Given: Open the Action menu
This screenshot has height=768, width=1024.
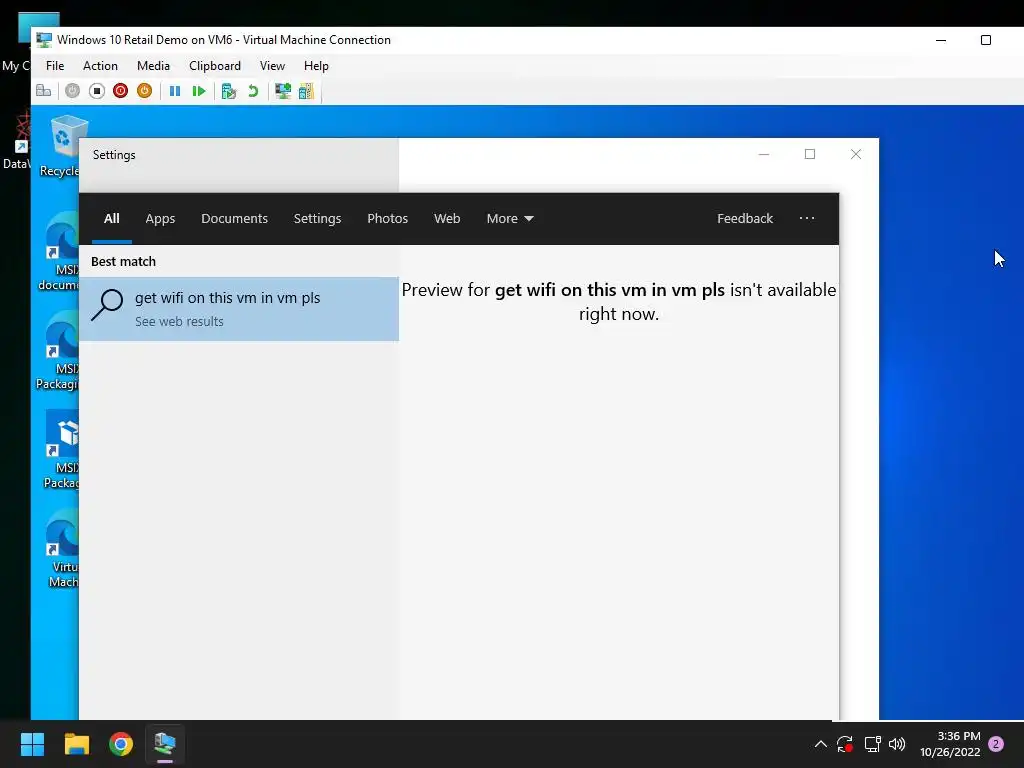Looking at the screenshot, I should (100, 66).
